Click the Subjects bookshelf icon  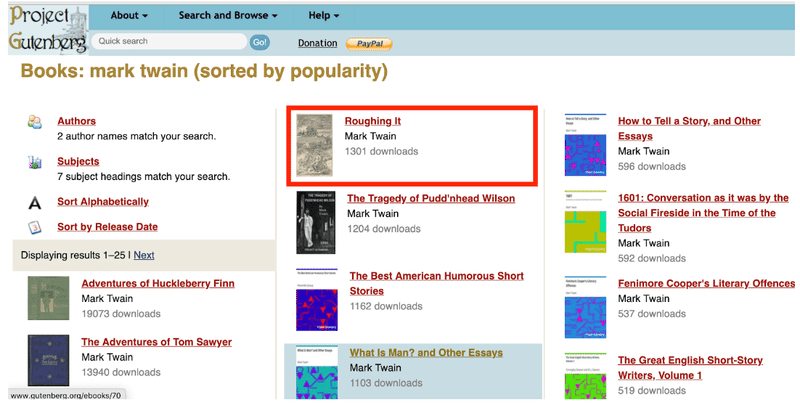coord(35,162)
